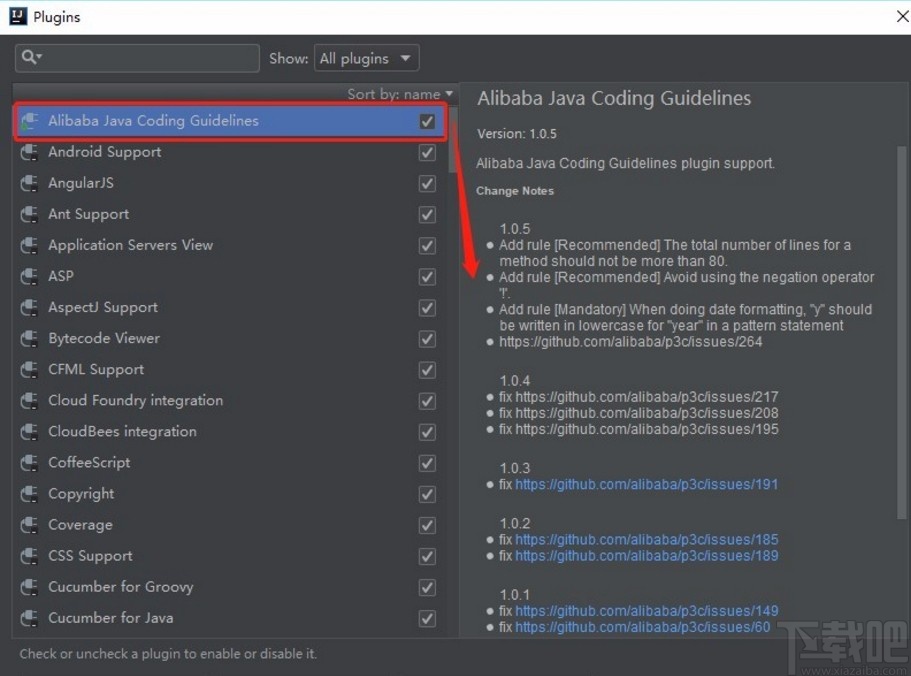Click the Android Support plugin icon
The height and width of the screenshot is (676, 911).
[x=30, y=152]
